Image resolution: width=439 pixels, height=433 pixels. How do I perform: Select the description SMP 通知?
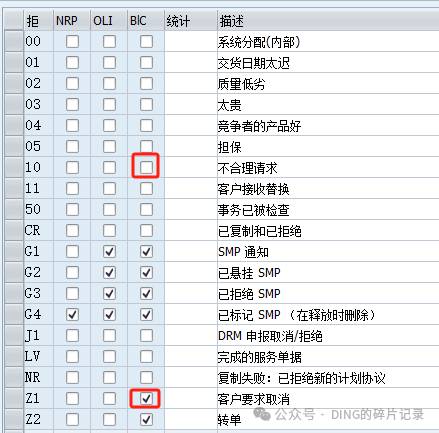pyautogui.click(x=243, y=252)
